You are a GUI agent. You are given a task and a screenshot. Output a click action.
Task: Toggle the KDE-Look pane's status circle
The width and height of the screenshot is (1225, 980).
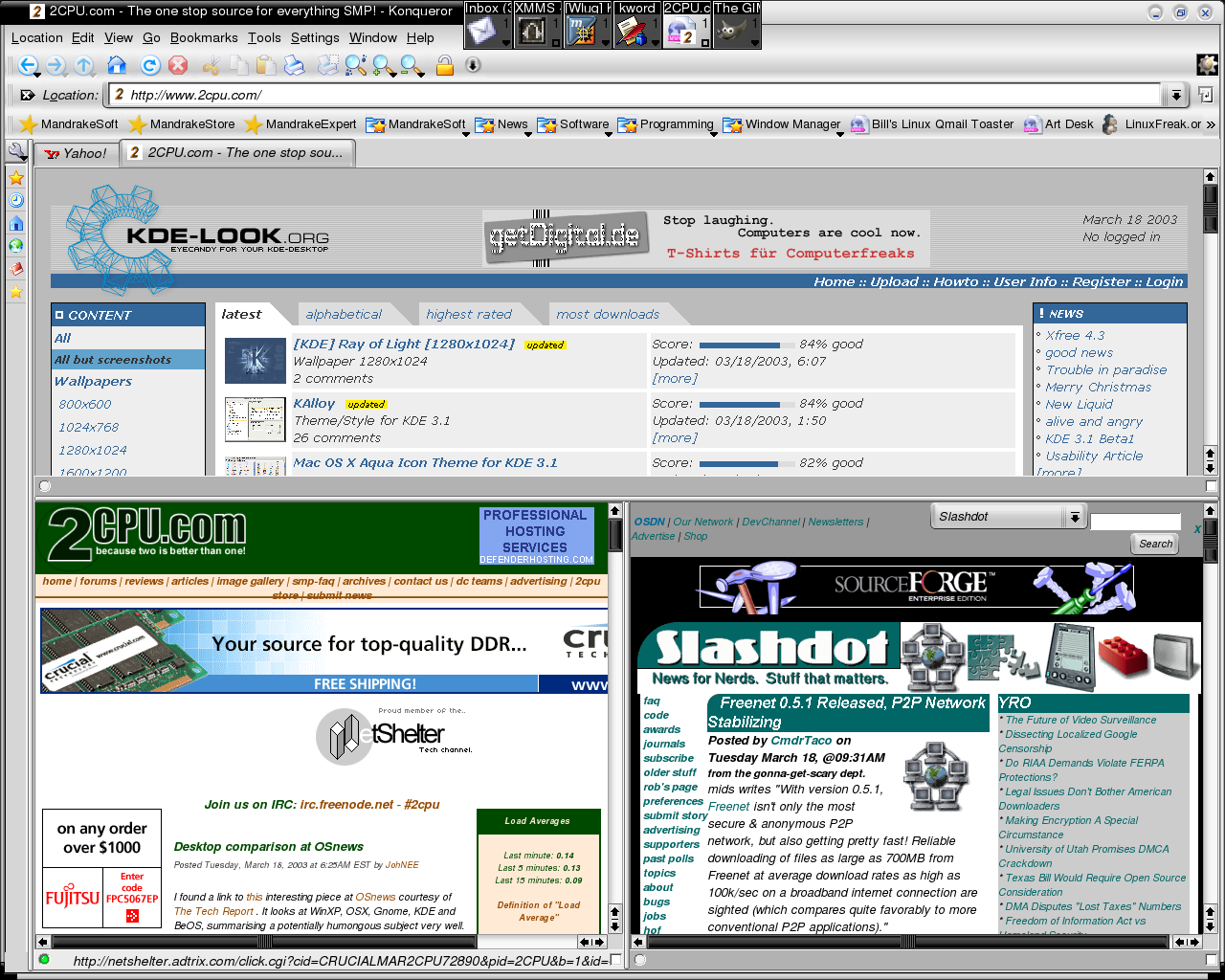tap(45, 486)
